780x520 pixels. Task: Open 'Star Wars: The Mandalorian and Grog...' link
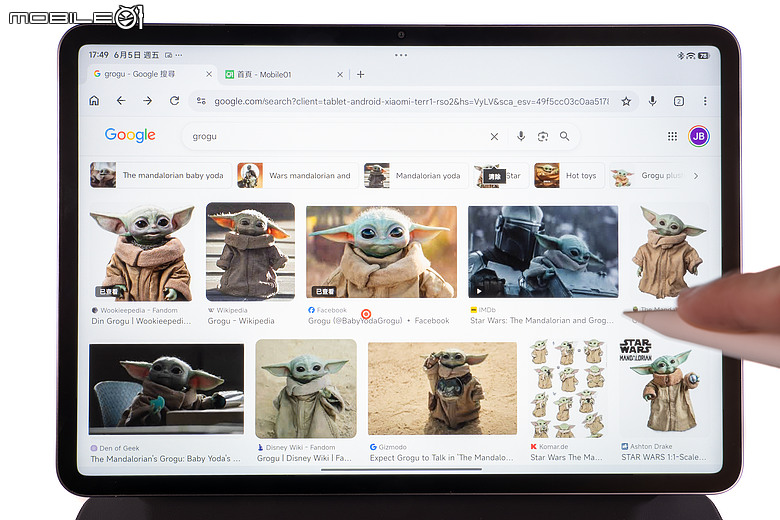542,320
